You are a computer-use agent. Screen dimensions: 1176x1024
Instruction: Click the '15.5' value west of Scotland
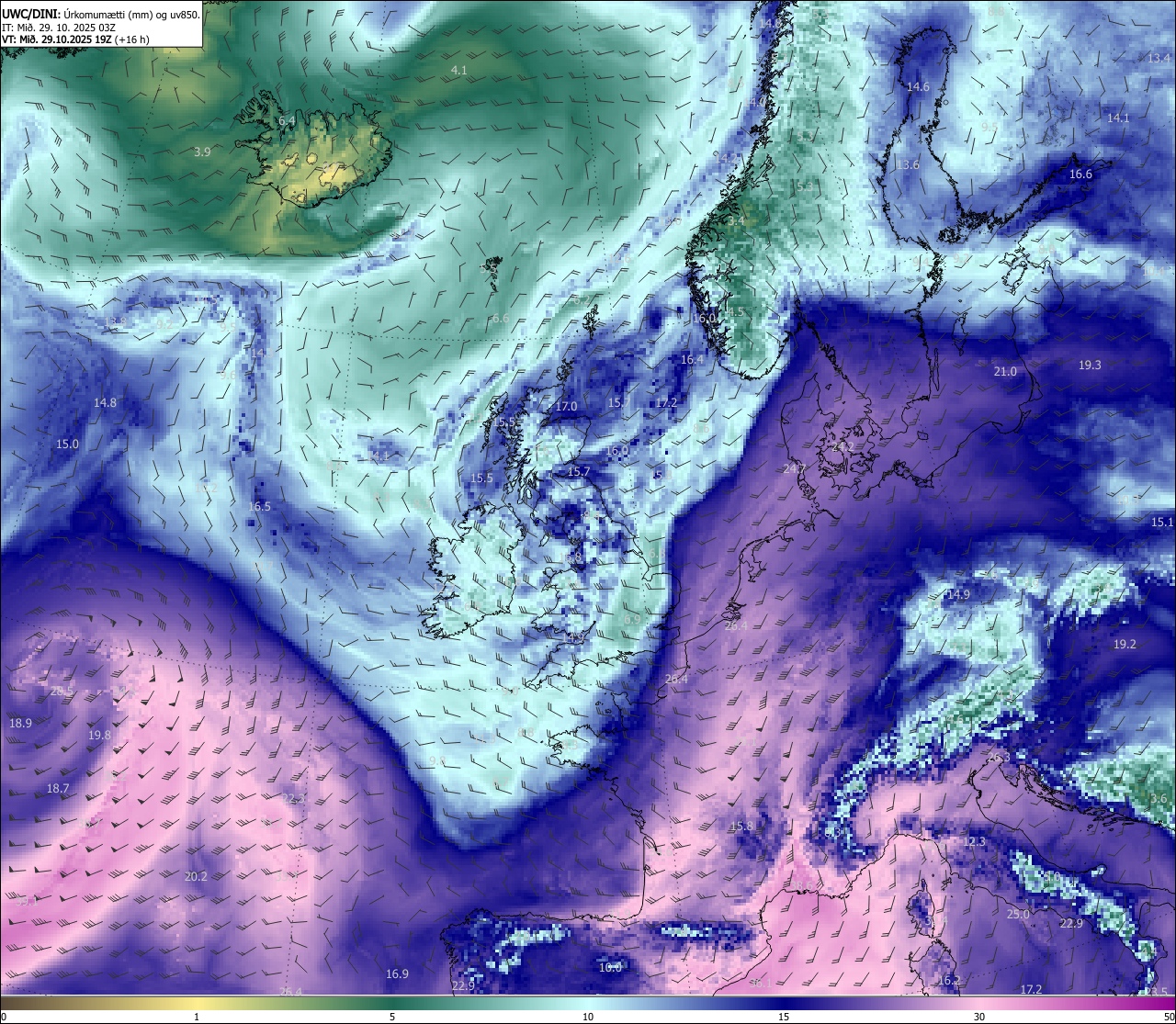481,478
